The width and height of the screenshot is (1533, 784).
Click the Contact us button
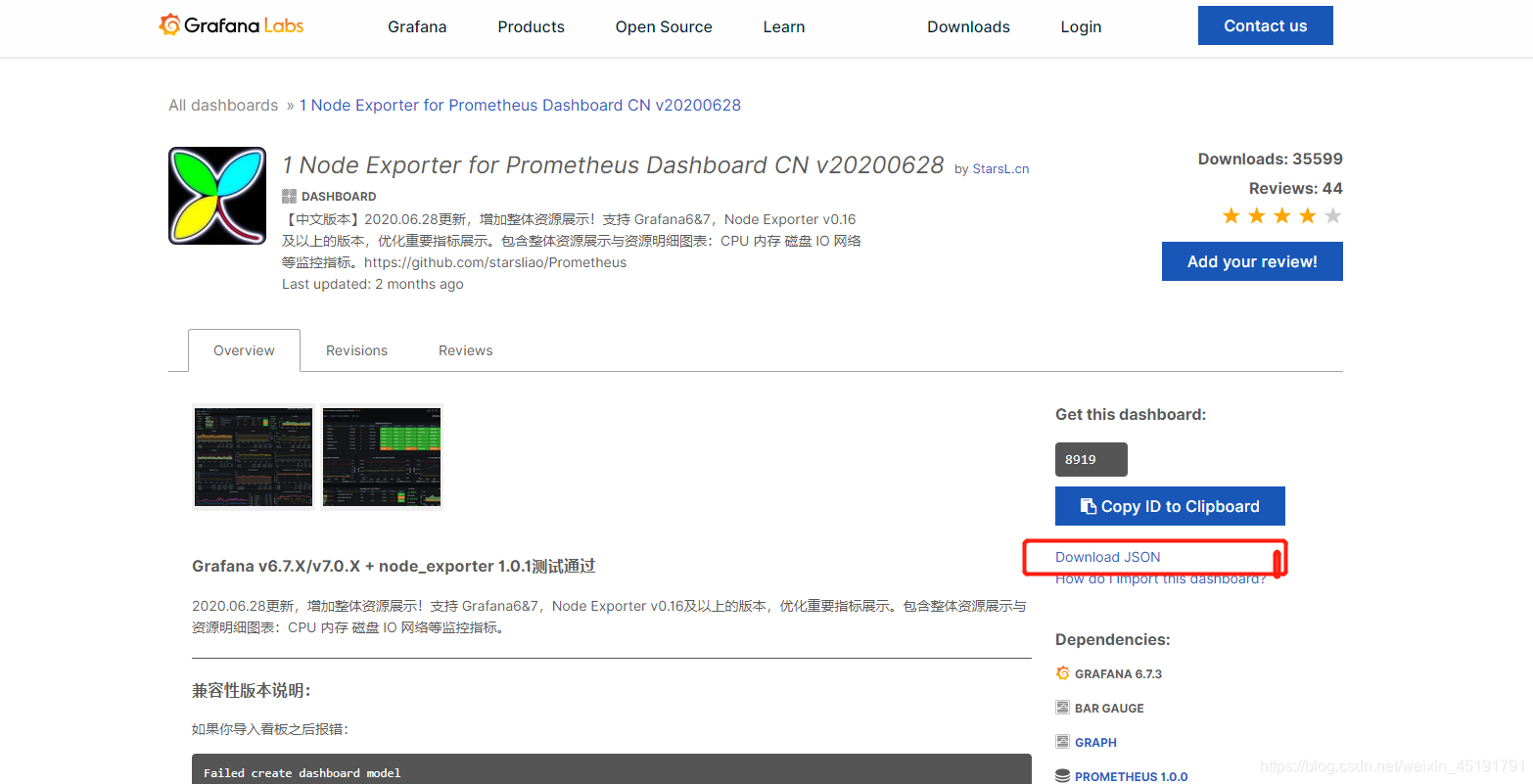click(1266, 25)
